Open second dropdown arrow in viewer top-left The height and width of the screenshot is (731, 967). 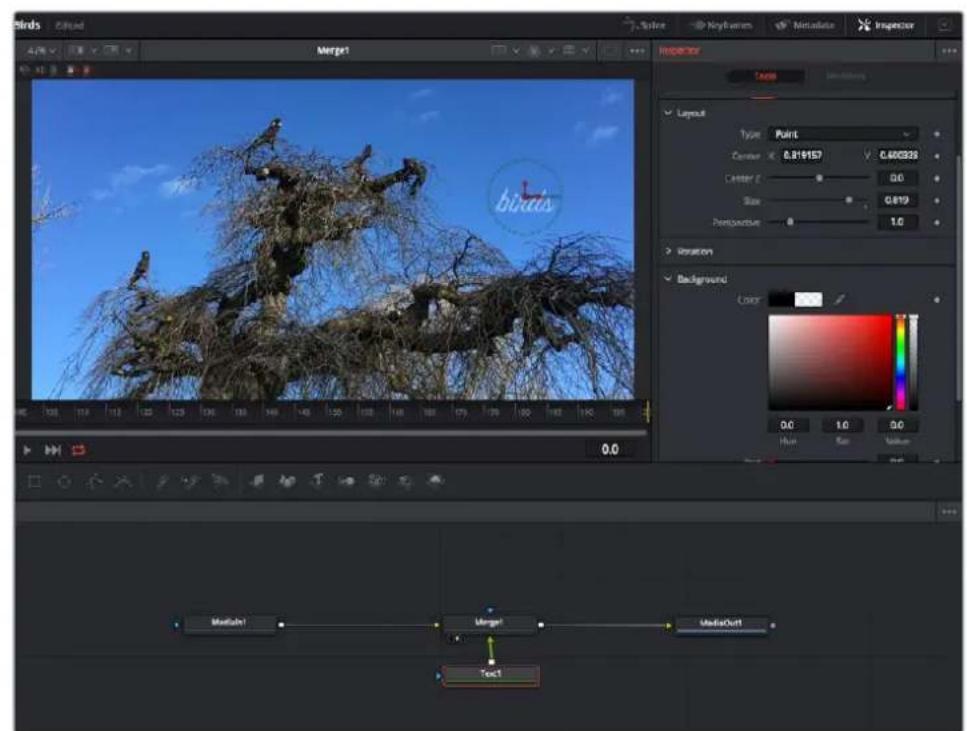(94, 51)
